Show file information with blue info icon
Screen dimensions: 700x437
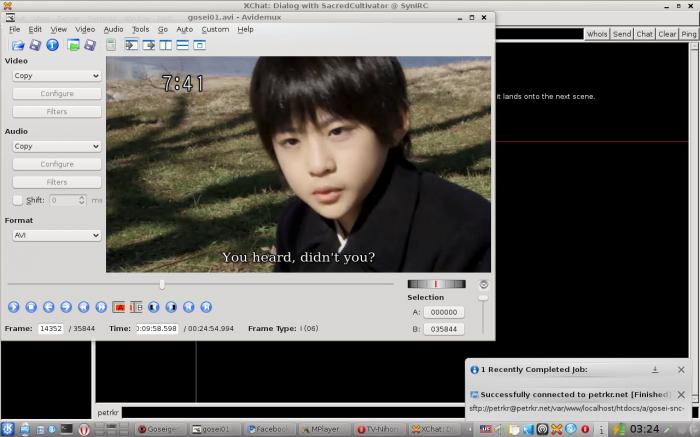[52, 45]
